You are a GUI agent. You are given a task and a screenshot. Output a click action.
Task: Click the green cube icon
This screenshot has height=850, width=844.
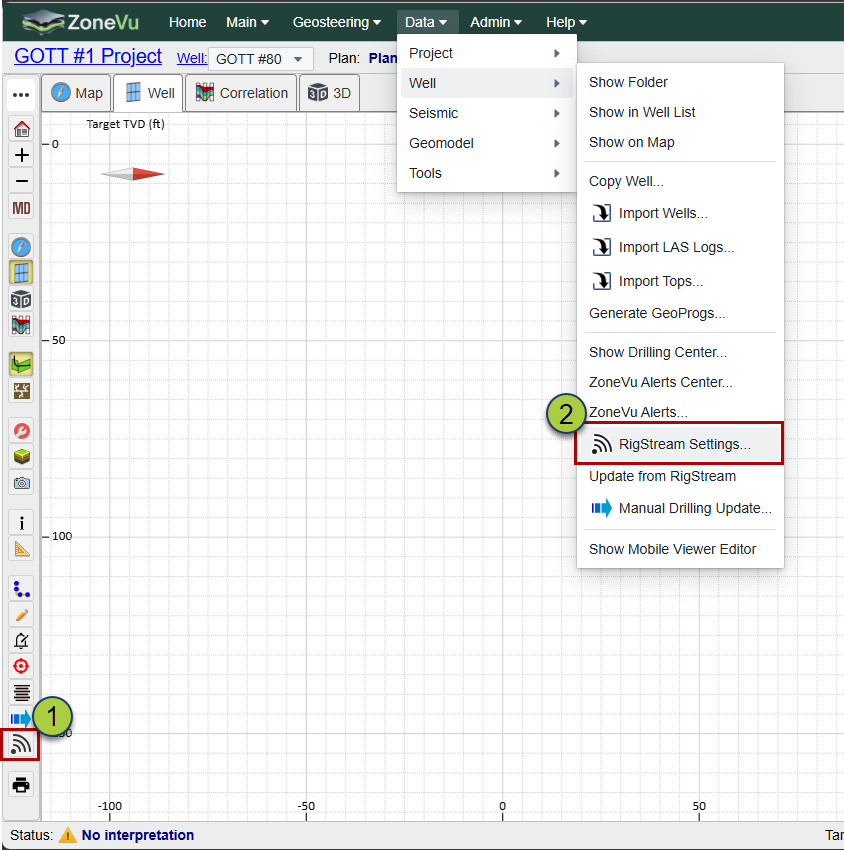21,456
